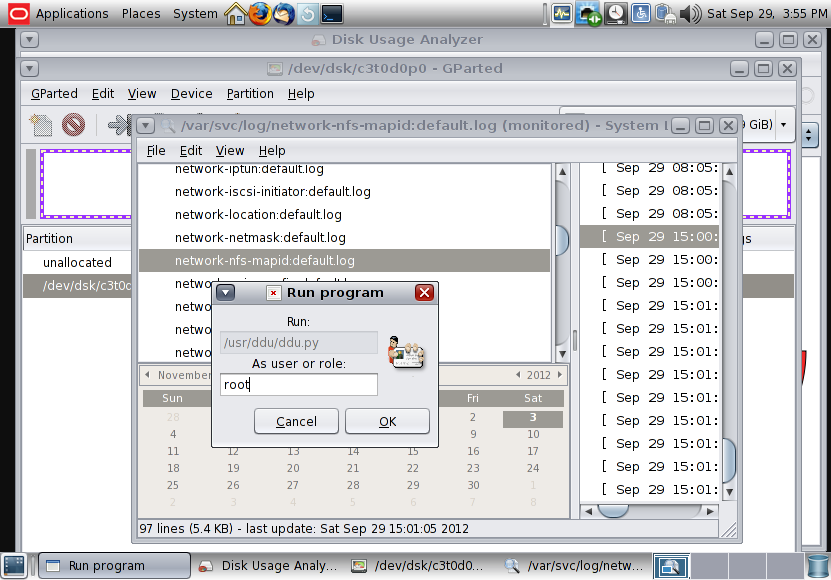Open the GParted Partition menu
831x580 pixels.
click(x=250, y=94)
